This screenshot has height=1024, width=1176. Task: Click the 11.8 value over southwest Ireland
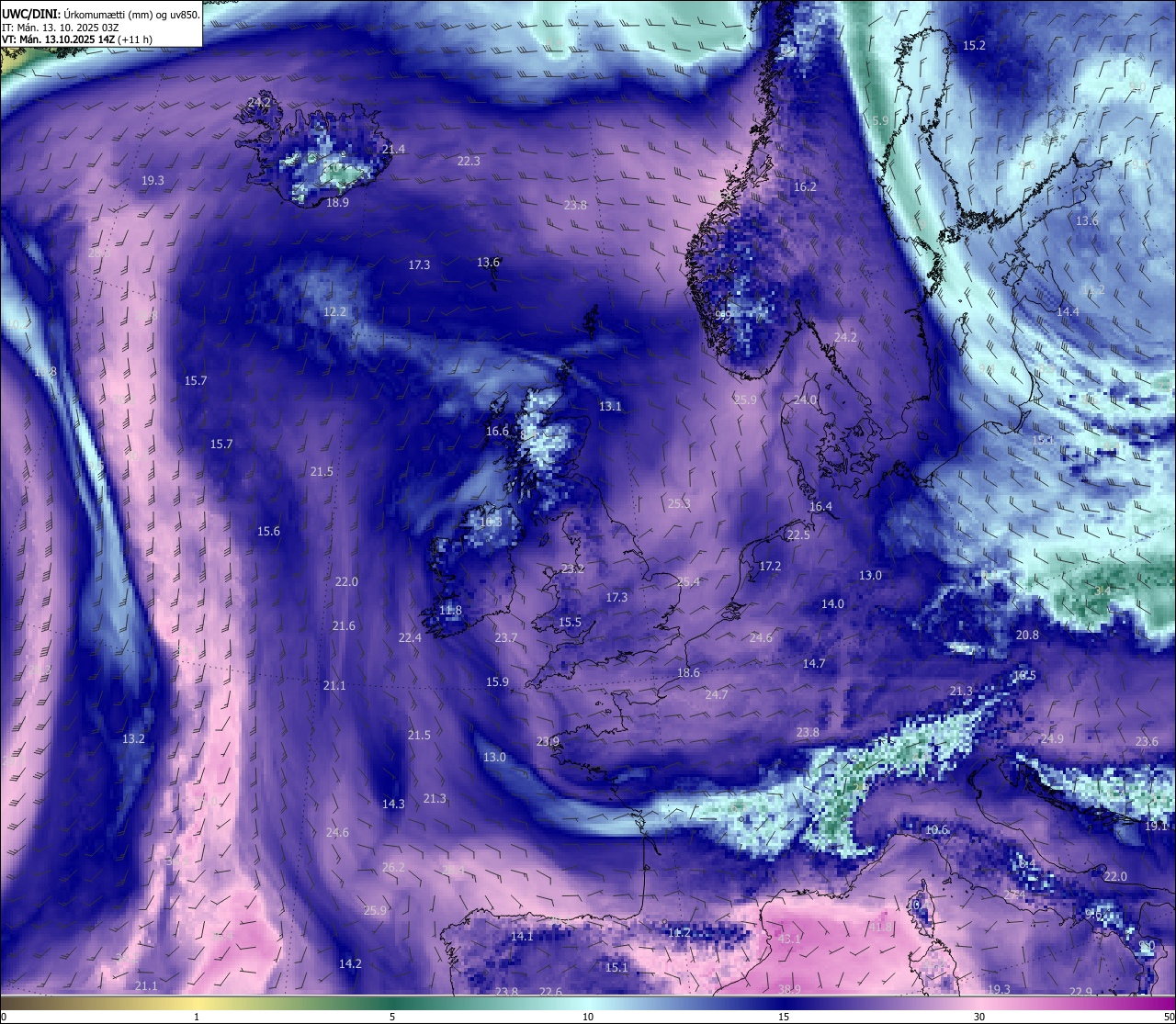450,610
